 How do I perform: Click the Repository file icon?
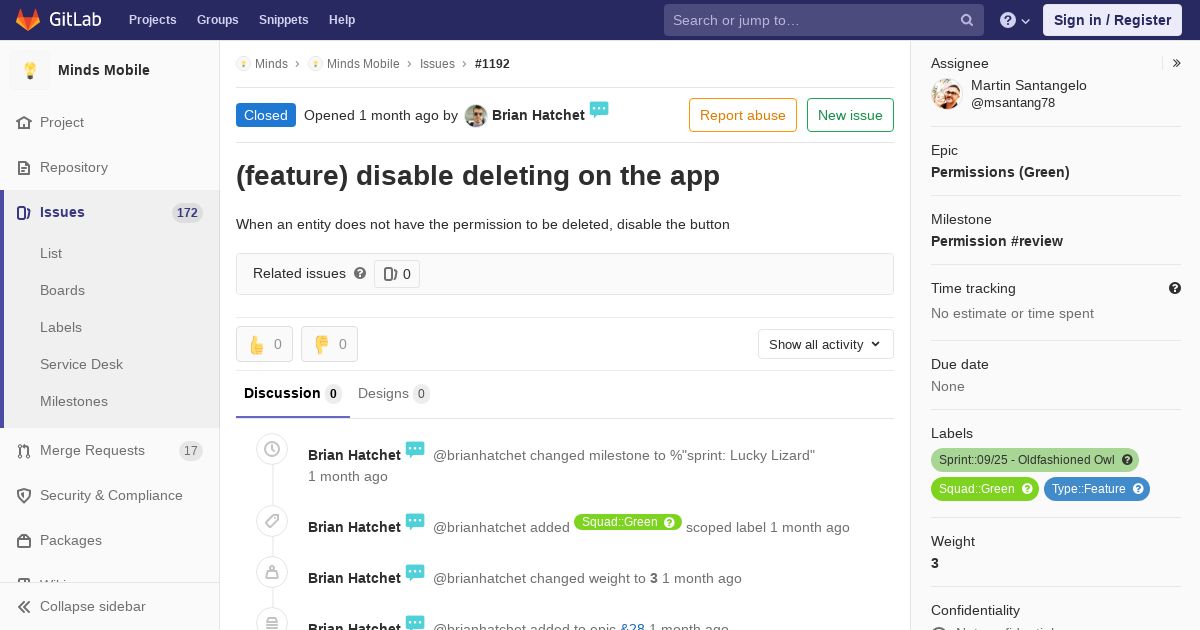pyautogui.click(x=24, y=167)
